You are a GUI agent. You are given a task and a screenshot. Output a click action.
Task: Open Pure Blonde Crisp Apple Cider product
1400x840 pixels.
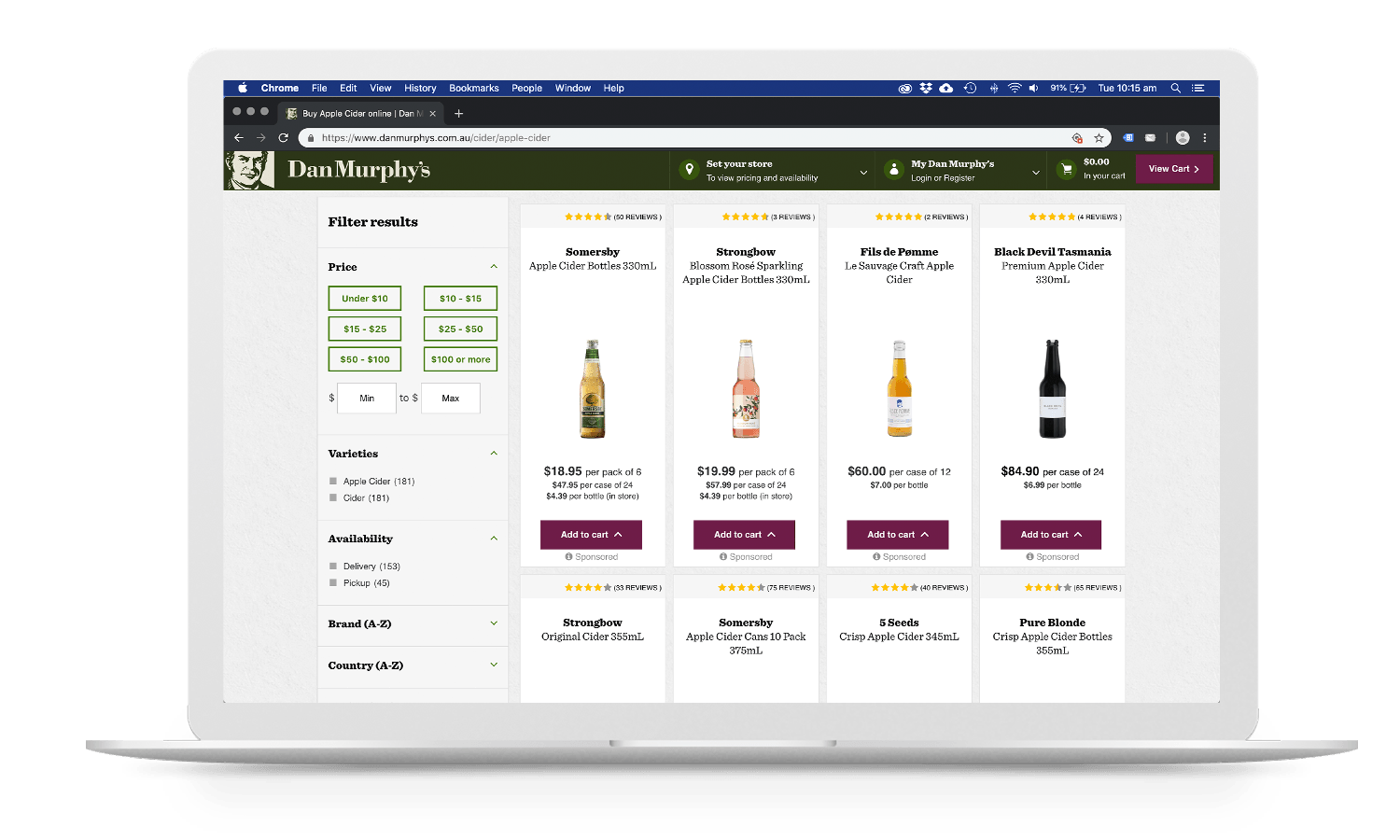(x=1052, y=637)
